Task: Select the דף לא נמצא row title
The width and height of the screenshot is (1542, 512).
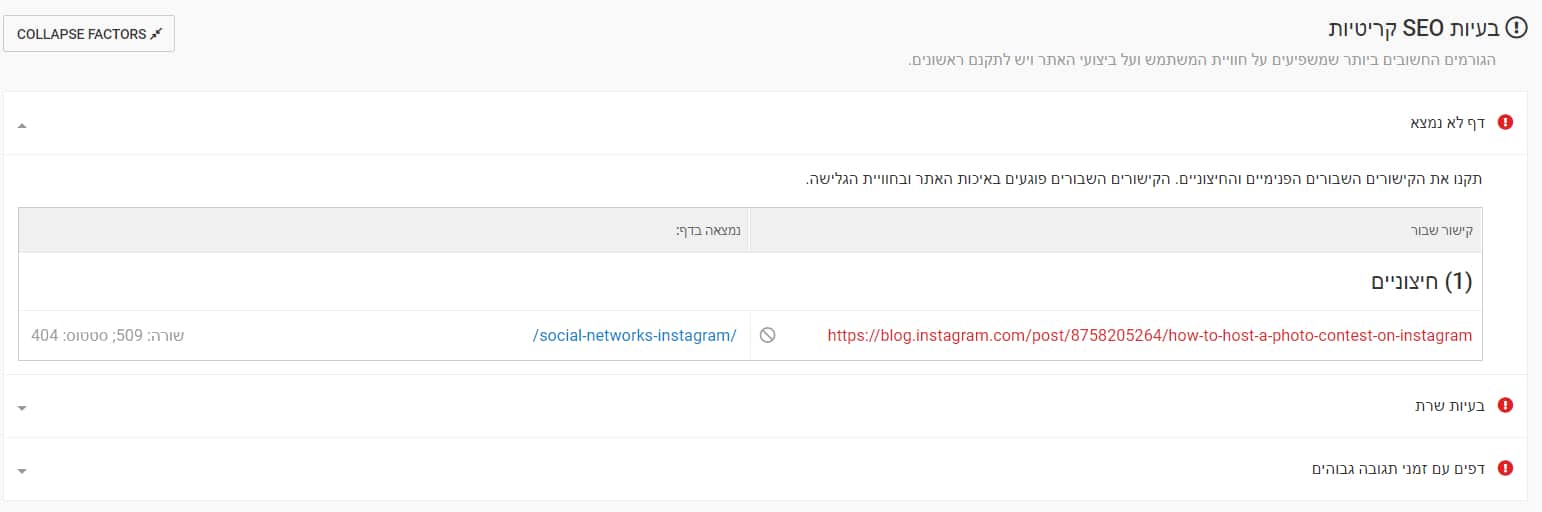Action: 1448,123
